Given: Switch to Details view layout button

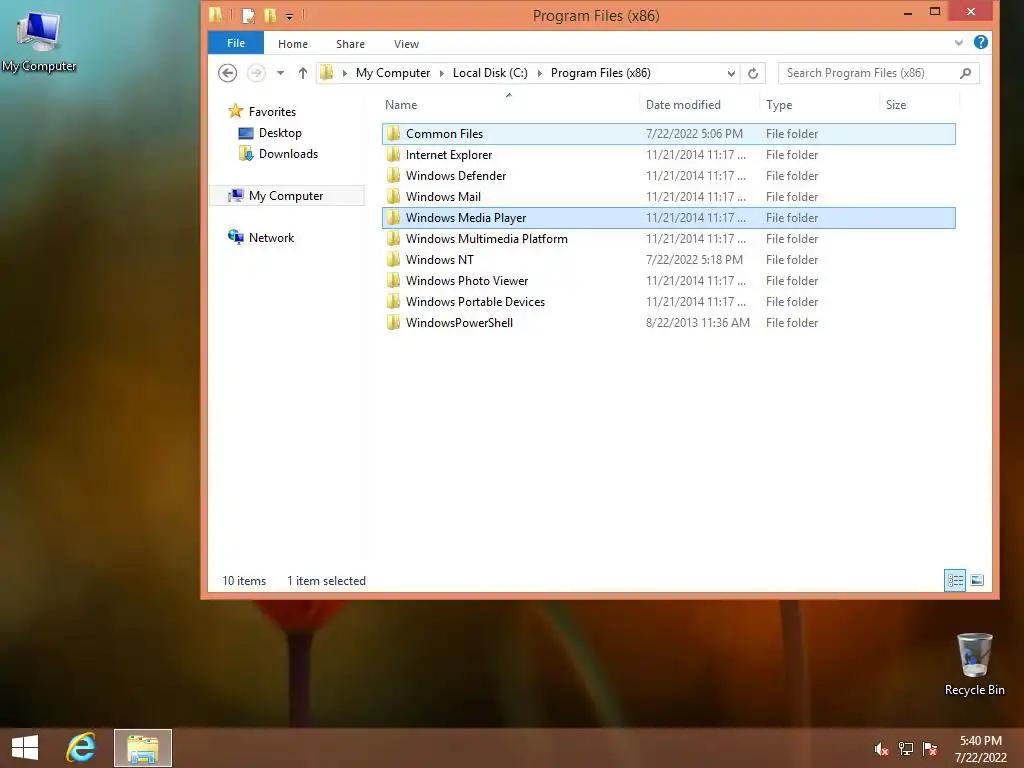Looking at the screenshot, I should (955, 580).
